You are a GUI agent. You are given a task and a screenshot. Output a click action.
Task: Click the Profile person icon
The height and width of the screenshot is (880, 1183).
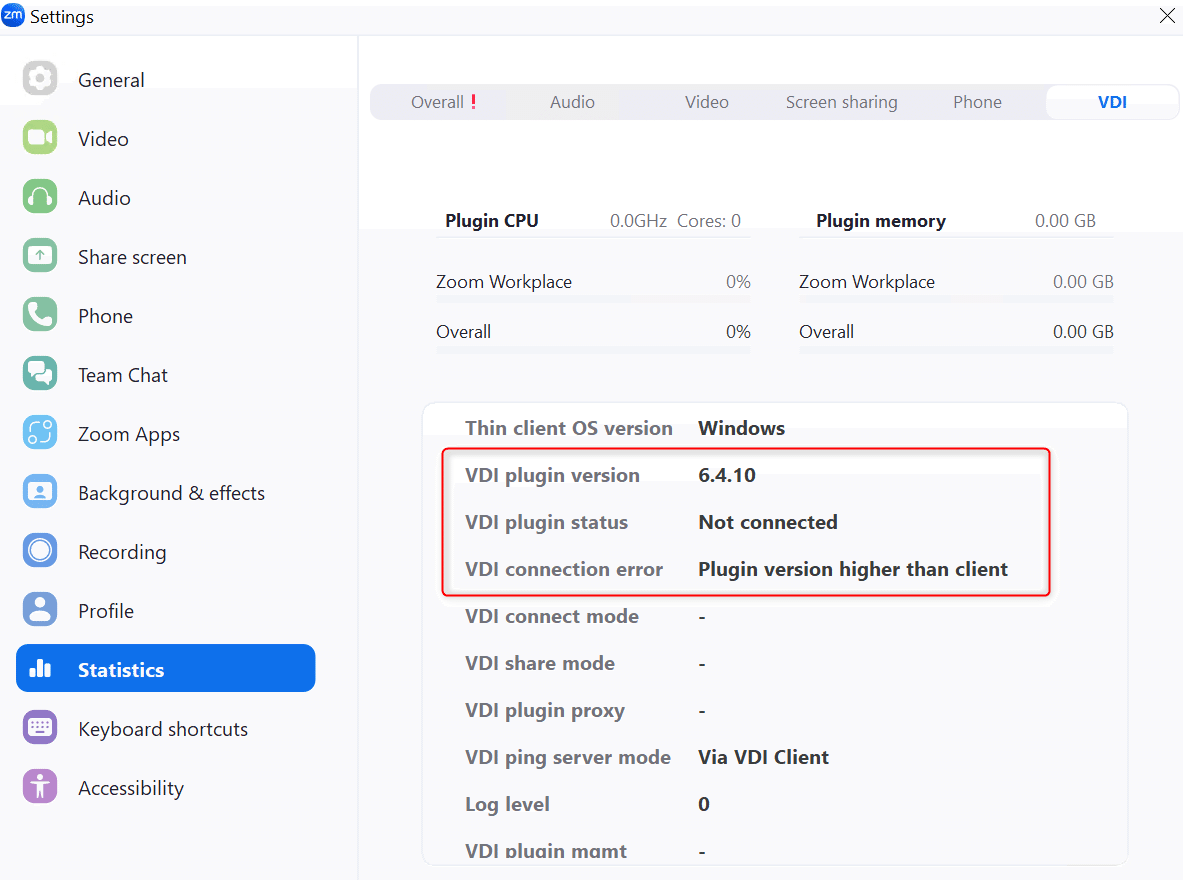pos(40,610)
